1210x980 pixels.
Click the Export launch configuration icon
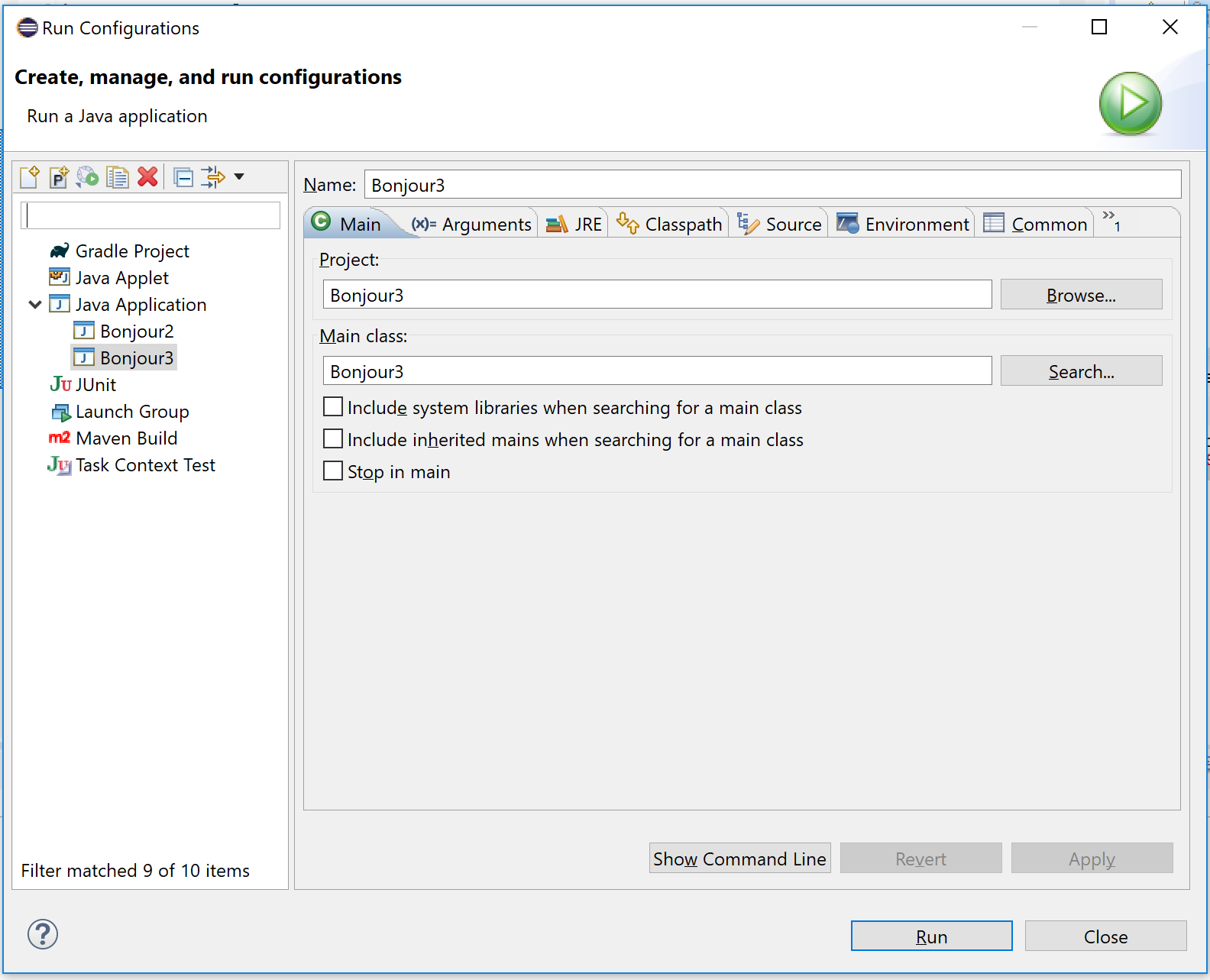pos(88,177)
